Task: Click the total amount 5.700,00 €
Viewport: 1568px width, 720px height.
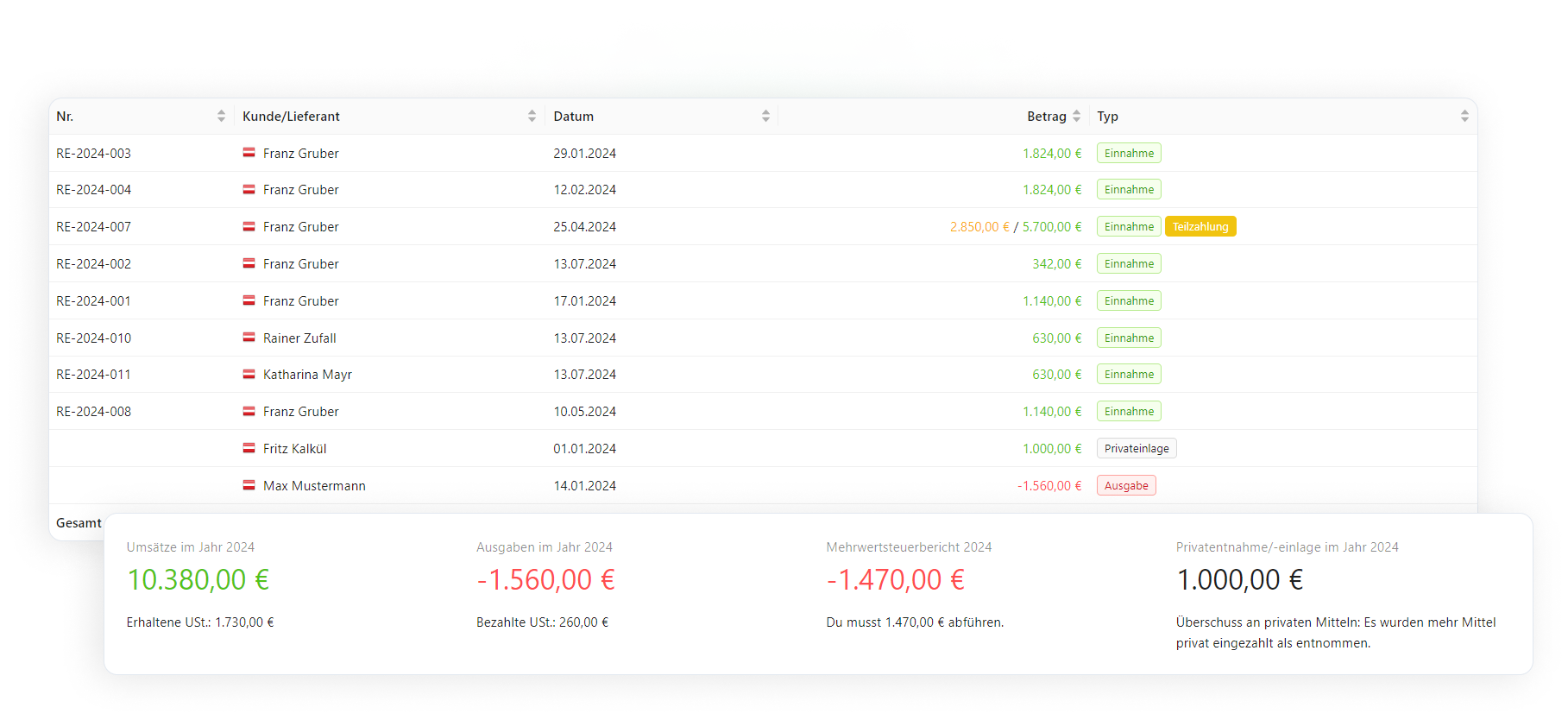Action: point(1052,227)
